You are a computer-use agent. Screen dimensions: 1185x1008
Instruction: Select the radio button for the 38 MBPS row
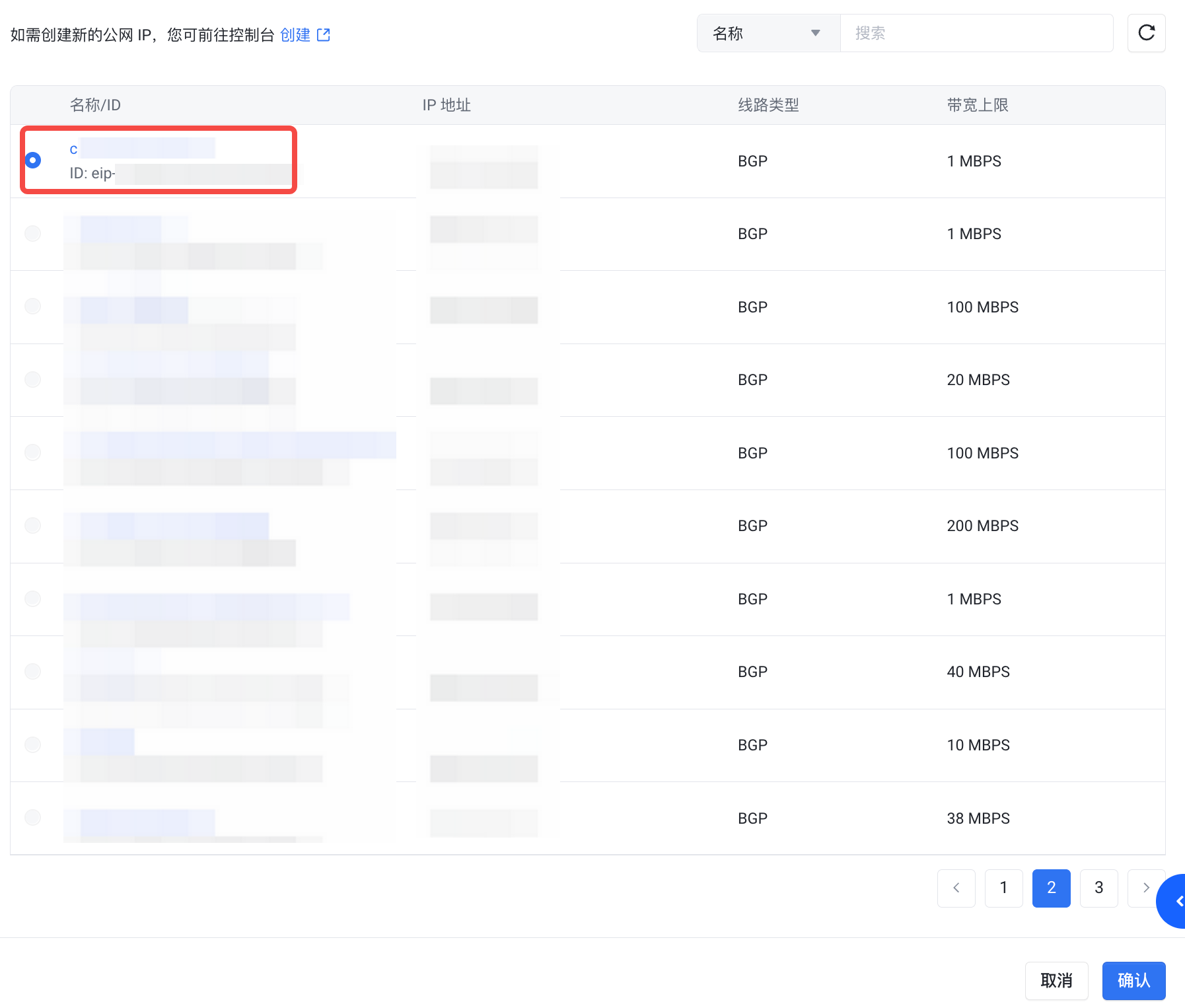click(x=33, y=817)
